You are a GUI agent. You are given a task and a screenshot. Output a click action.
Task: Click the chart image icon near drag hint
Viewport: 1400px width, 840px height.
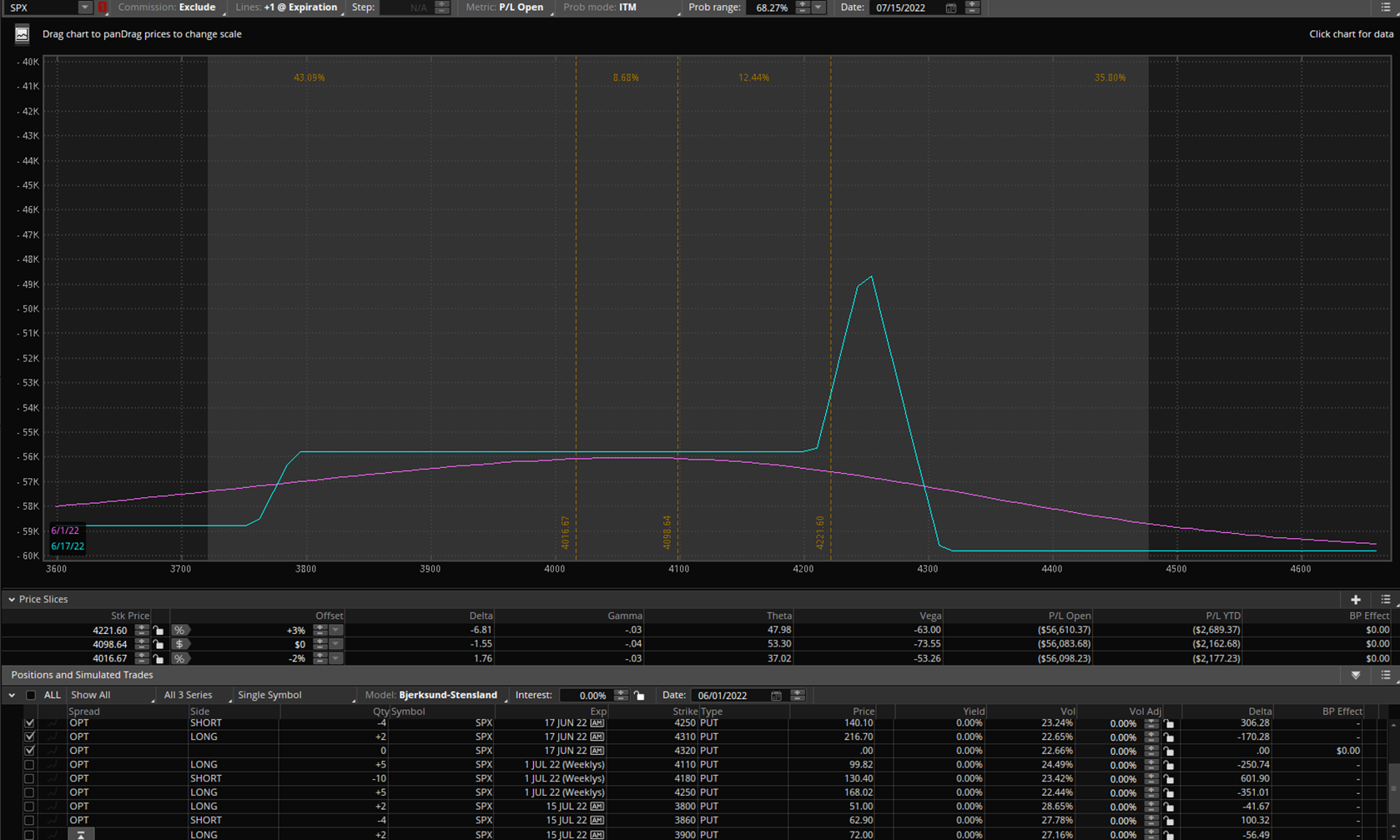[x=22, y=34]
